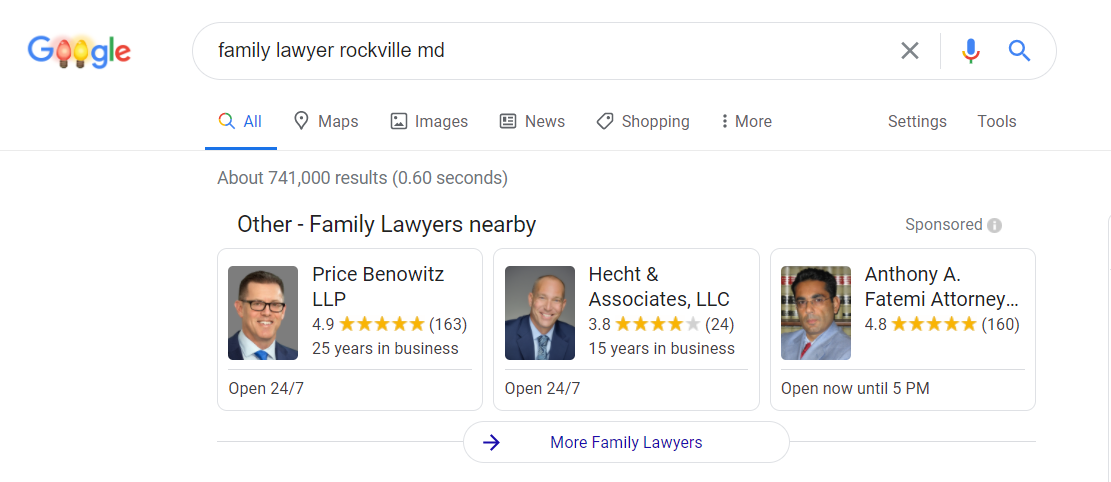1111x482 pixels.
Task: Click the blue magnifier search button
Action: 1019,51
